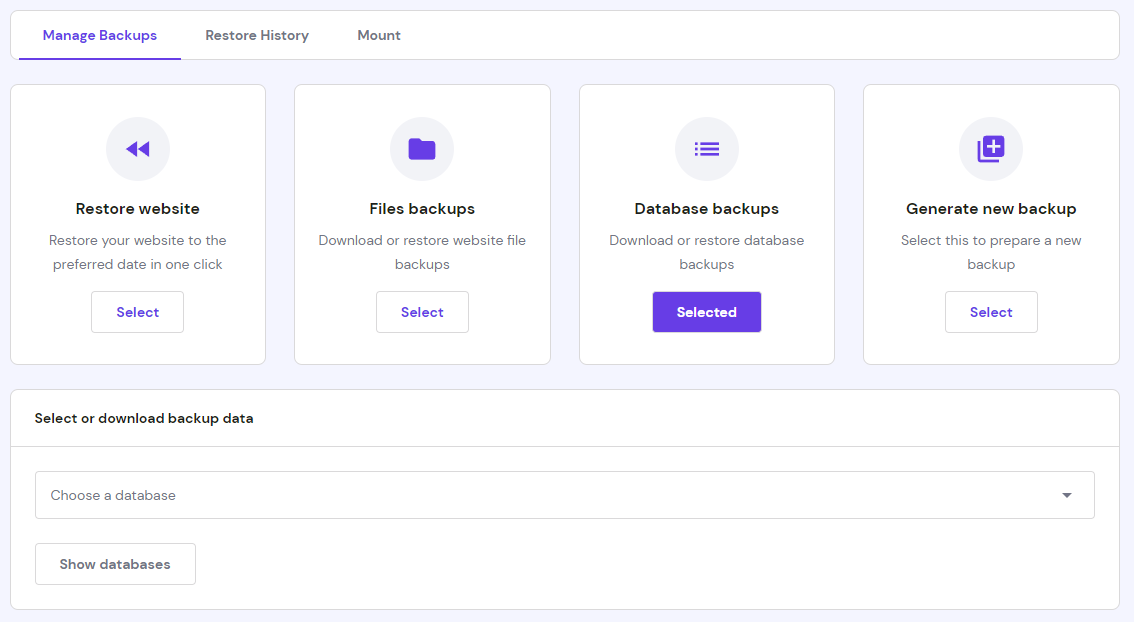Screen dimensions: 1134x622
Task: Click the bulleted-list symbol on the Database backups card
Action: (x=707, y=148)
